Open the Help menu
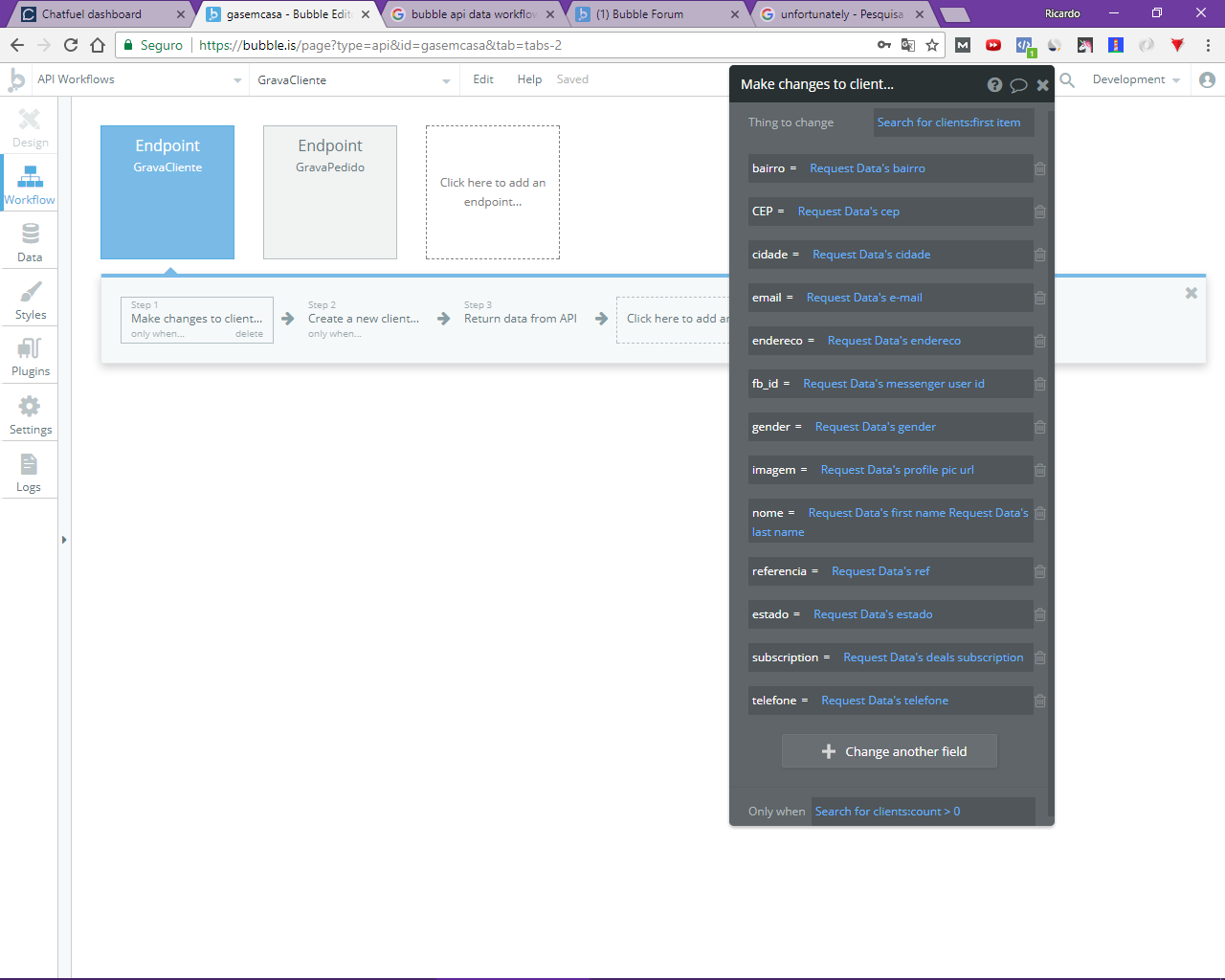Image resolution: width=1225 pixels, height=980 pixels. point(529,79)
